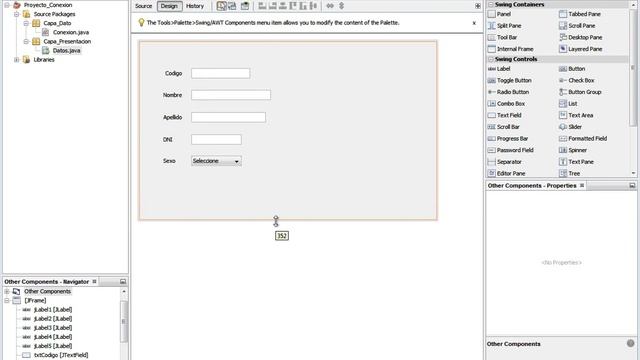Viewport: 640px width, 360px height.
Task: Activate the Selection Mode toolbar icon
Action: [x=221, y=6]
